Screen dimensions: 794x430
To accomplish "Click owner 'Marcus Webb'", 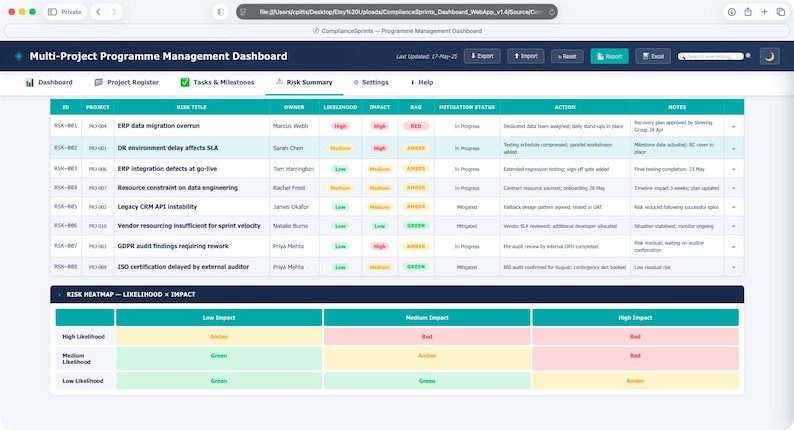I will pyautogui.click(x=290, y=126).
